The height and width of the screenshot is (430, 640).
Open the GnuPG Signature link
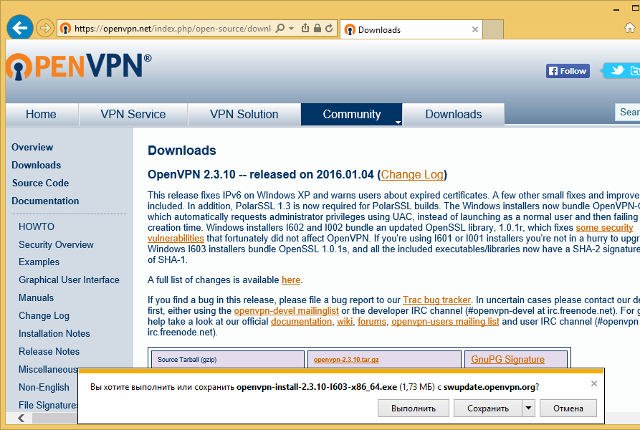pos(508,359)
